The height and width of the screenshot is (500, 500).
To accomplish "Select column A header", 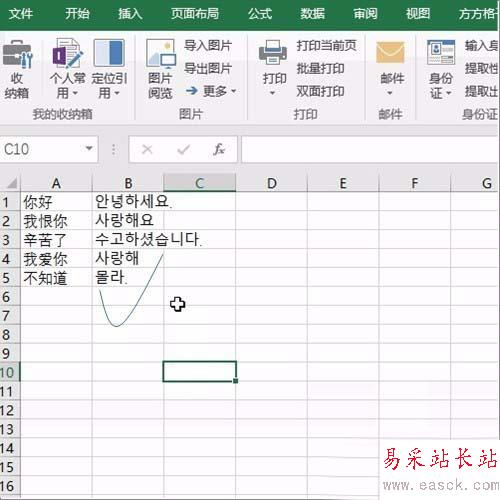I will pos(56,183).
